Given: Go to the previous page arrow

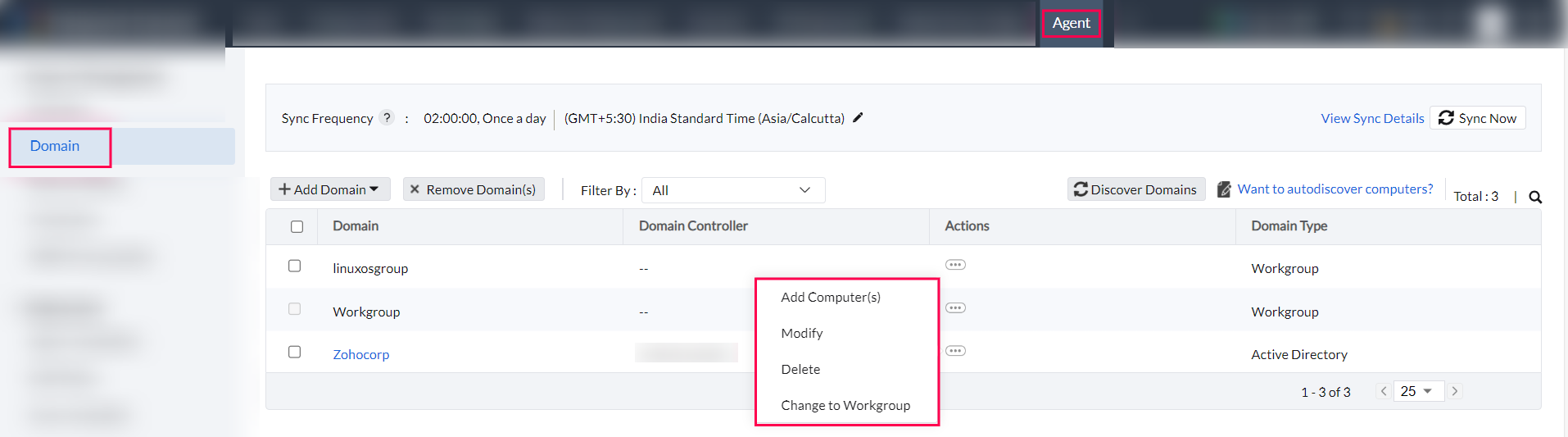Looking at the screenshot, I should 1384,391.
